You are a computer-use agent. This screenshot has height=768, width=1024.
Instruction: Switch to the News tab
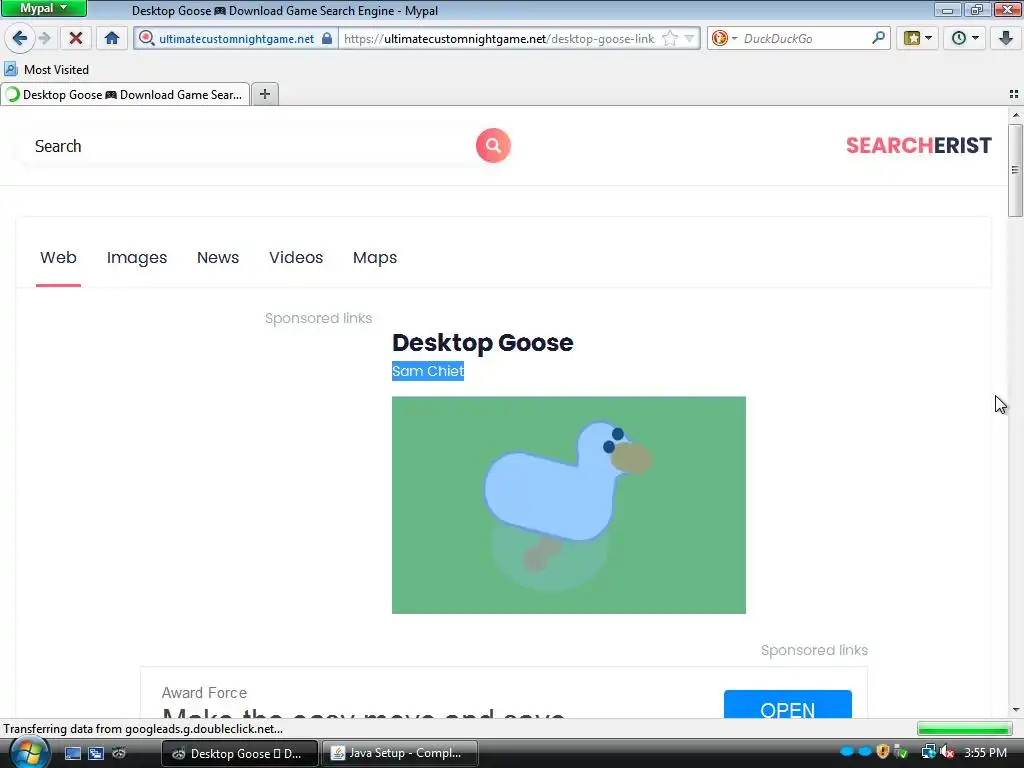point(217,257)
